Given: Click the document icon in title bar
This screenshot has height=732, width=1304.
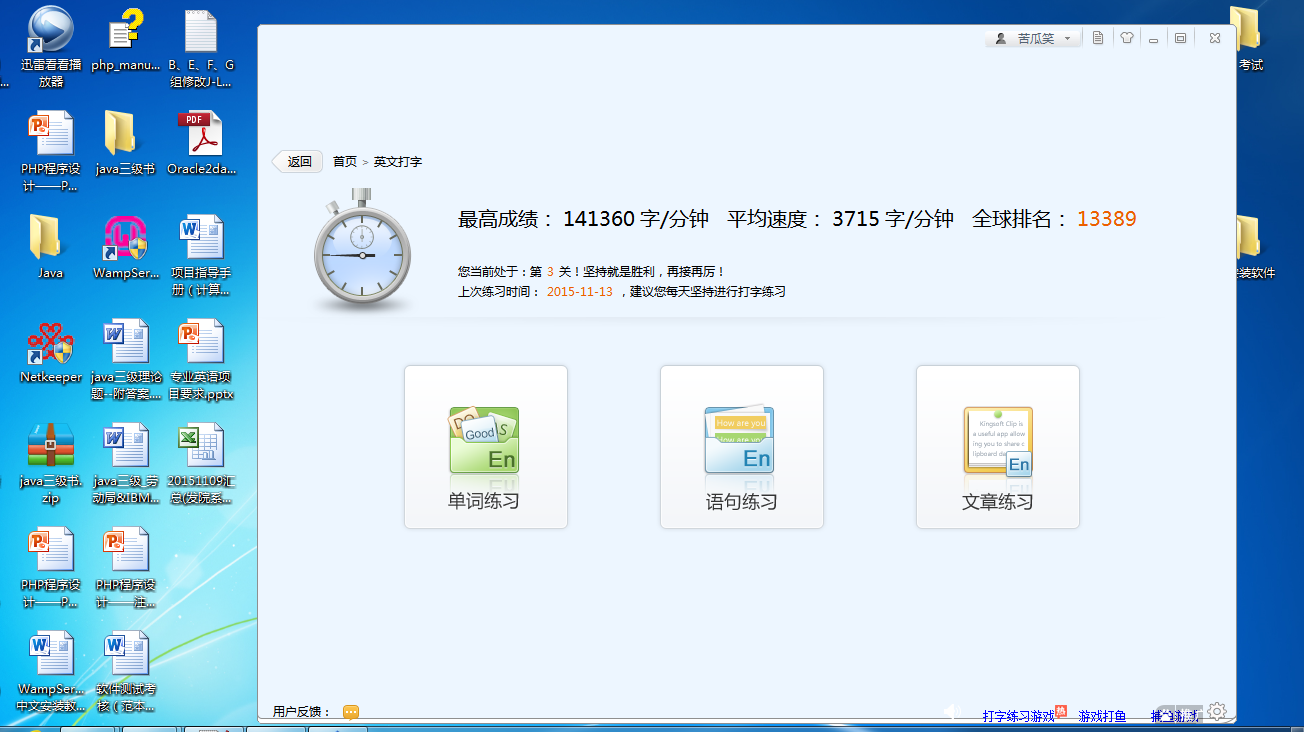Looking at the screenshot, I should [1098, 38].
